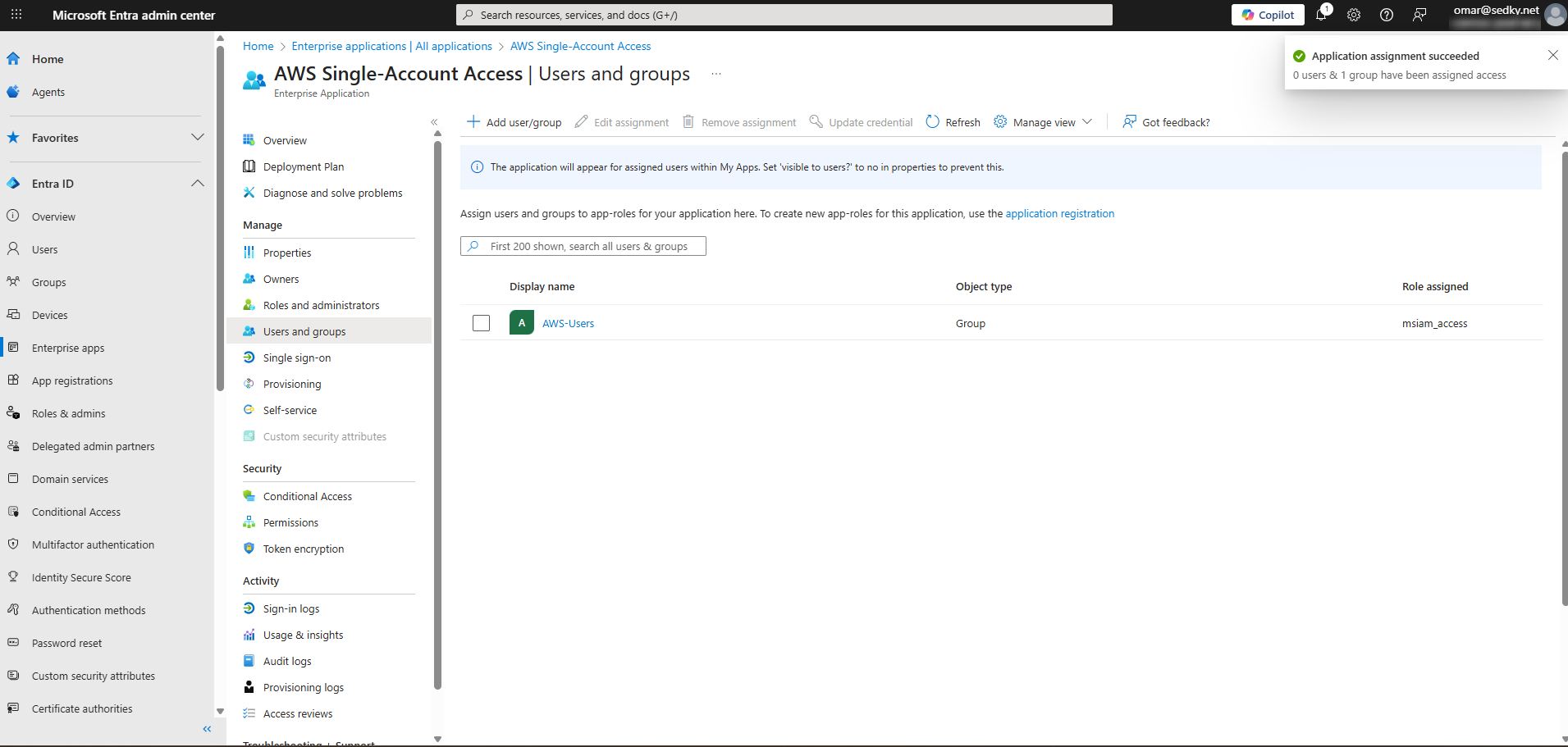Open the notifications bell icon
The image size is (1568, 747).
1322,15
